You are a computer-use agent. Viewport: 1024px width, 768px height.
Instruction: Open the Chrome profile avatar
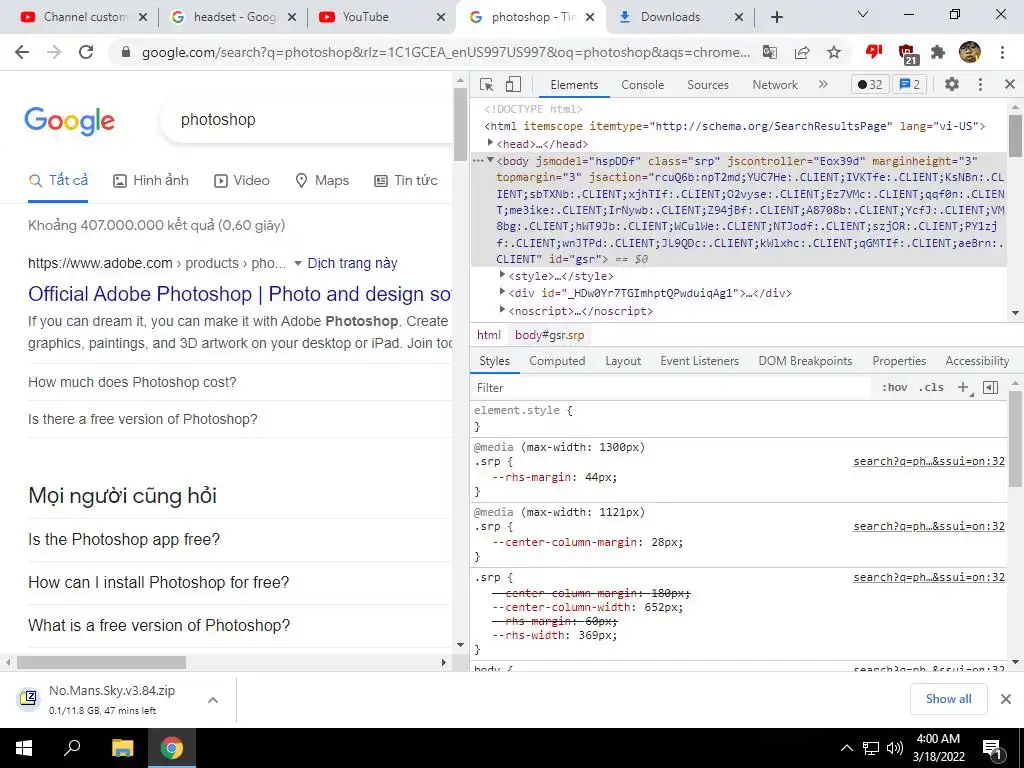pyautogui.click(x=970, y=52)
